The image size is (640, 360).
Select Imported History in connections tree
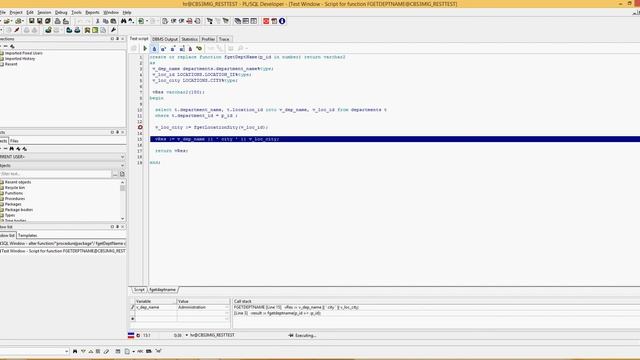point(20,59)
